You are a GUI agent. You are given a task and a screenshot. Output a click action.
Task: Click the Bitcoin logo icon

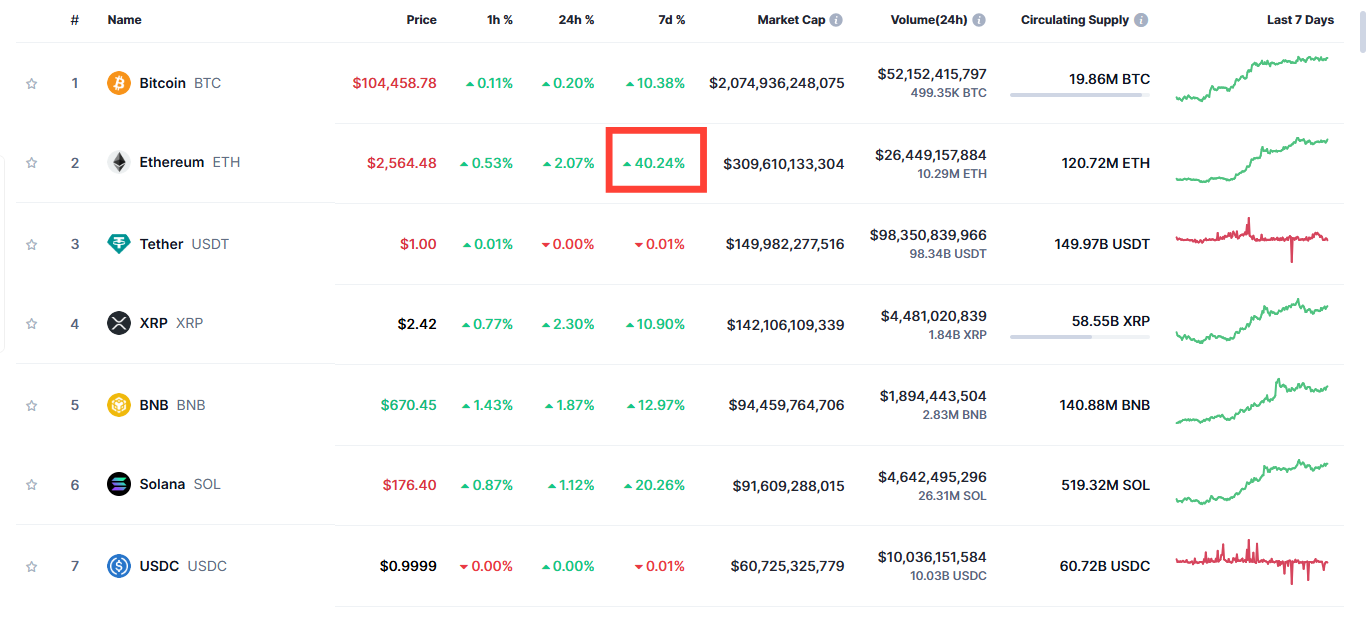119,83
